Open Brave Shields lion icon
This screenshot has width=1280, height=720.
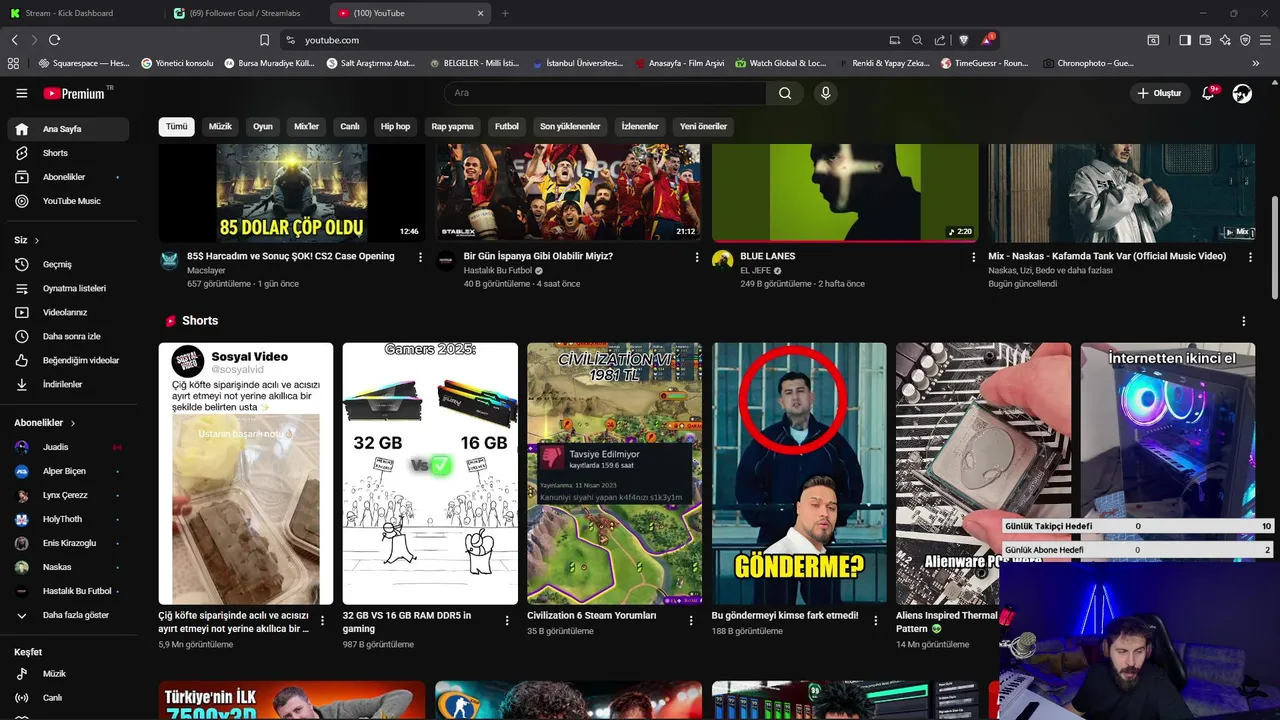point(964,40)
